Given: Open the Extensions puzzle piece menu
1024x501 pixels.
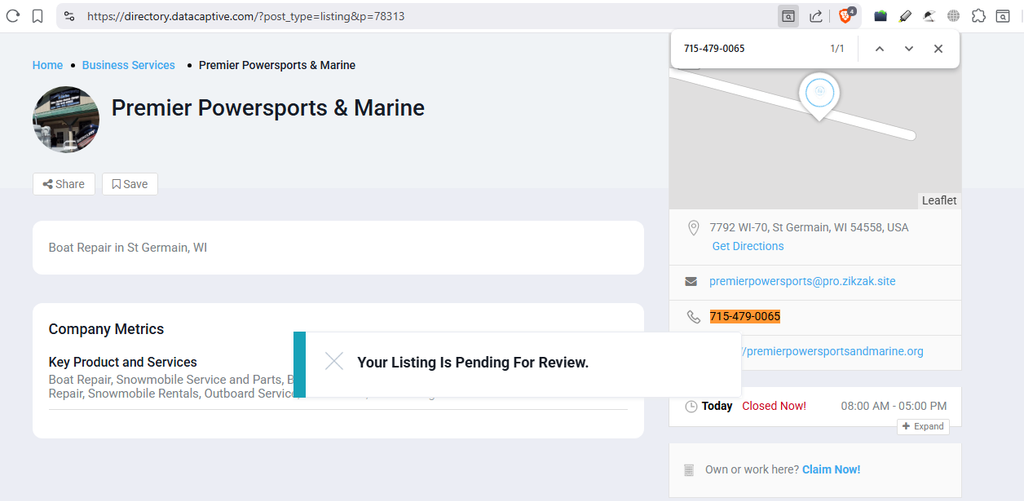Looking at the screenshot, I should point(978,16).
